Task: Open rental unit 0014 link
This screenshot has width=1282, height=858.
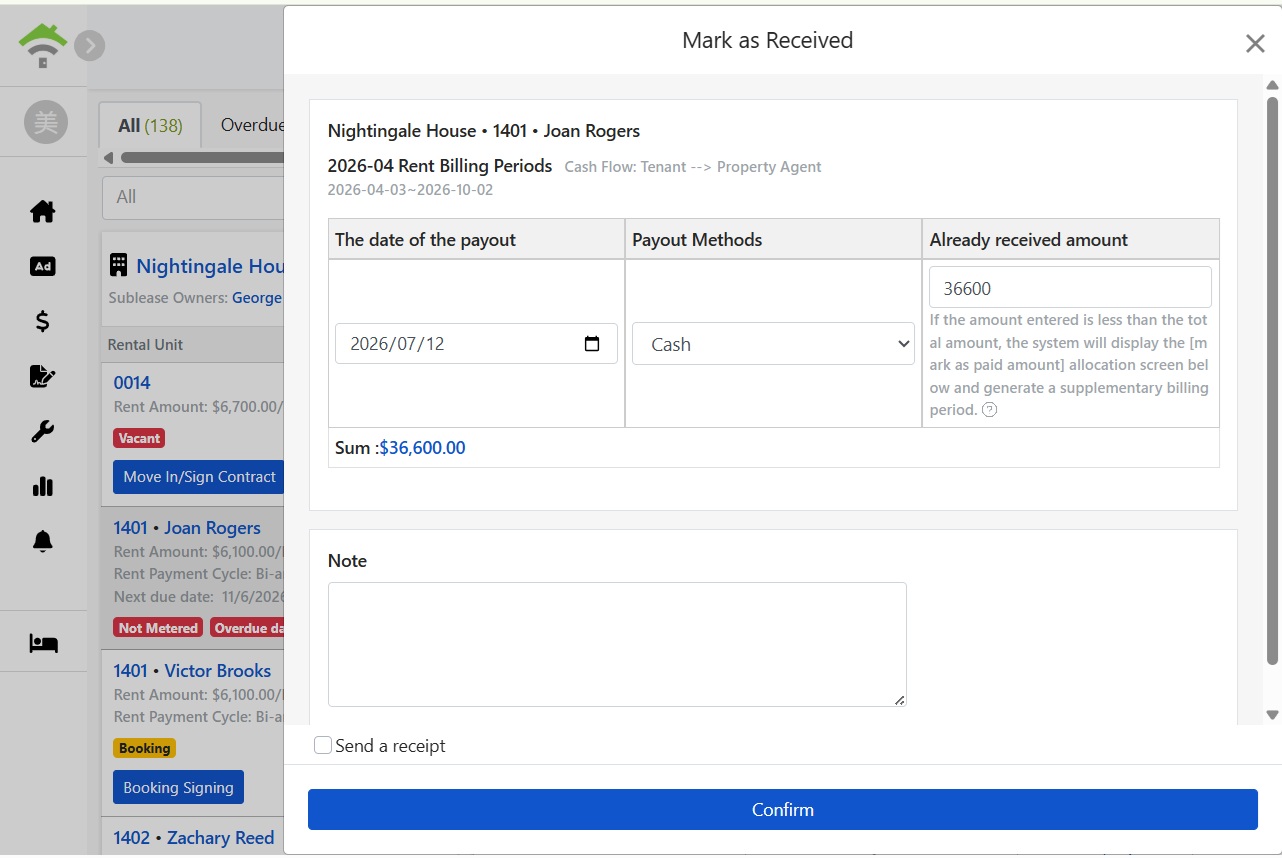Action: point(132,382)
